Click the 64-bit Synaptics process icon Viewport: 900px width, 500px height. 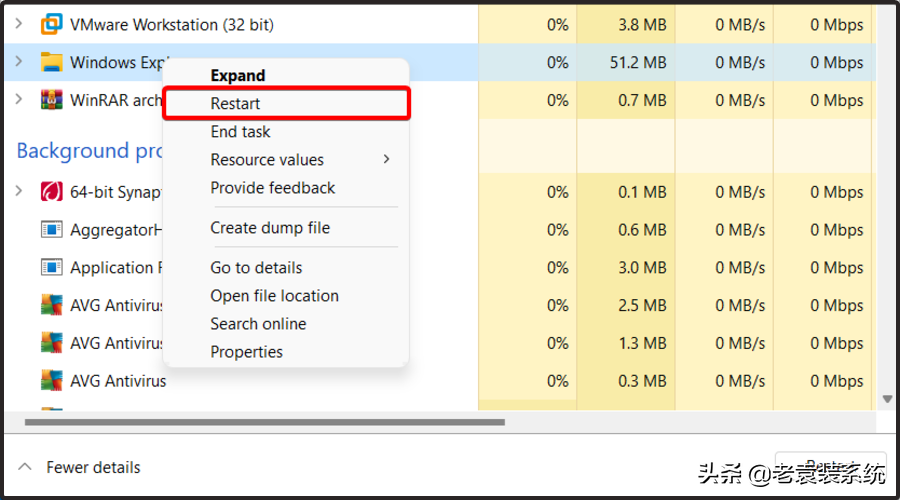[52, 192]
